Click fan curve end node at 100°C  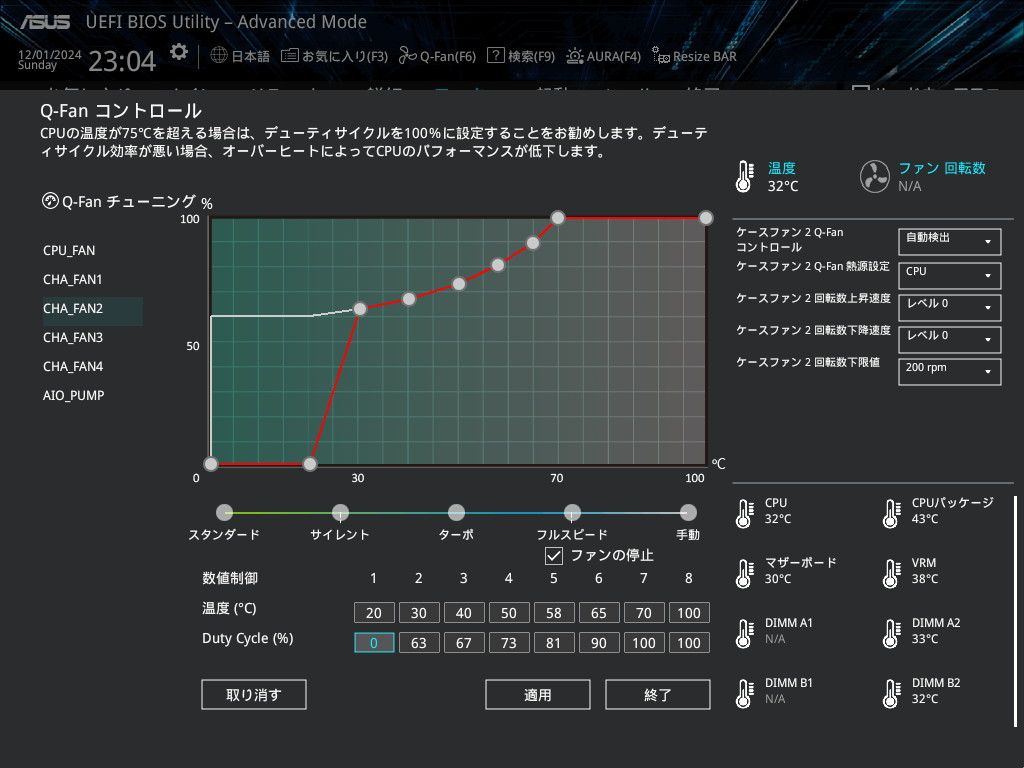click(706, 217)
